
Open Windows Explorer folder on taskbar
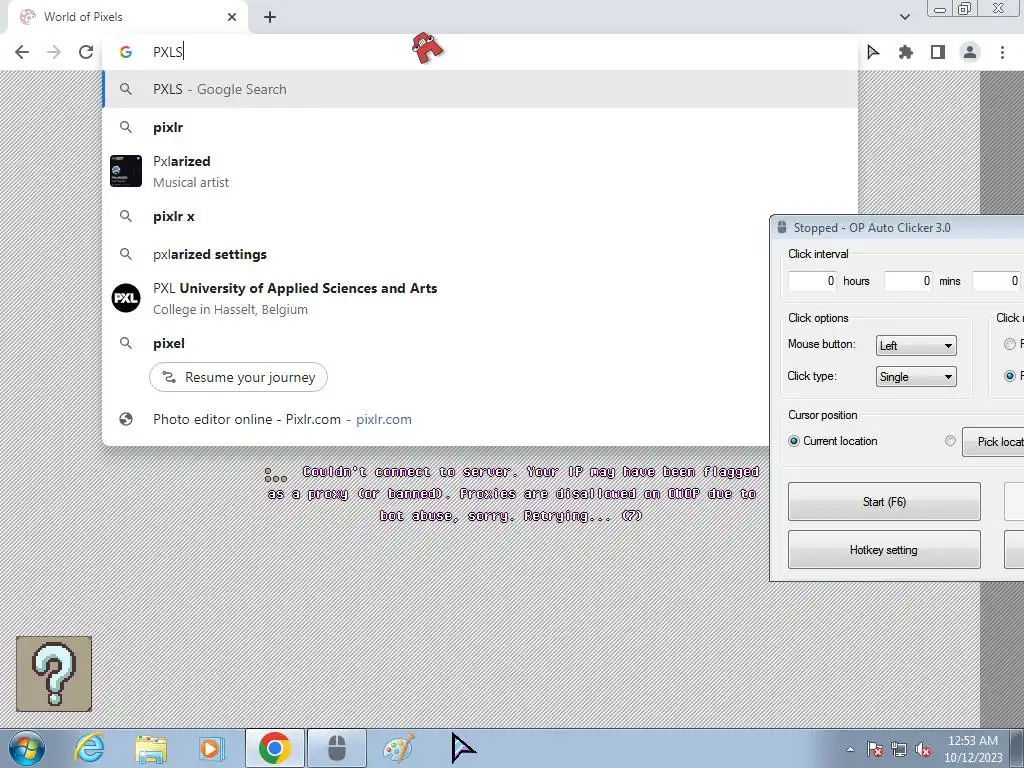click(x=151, y=748)
